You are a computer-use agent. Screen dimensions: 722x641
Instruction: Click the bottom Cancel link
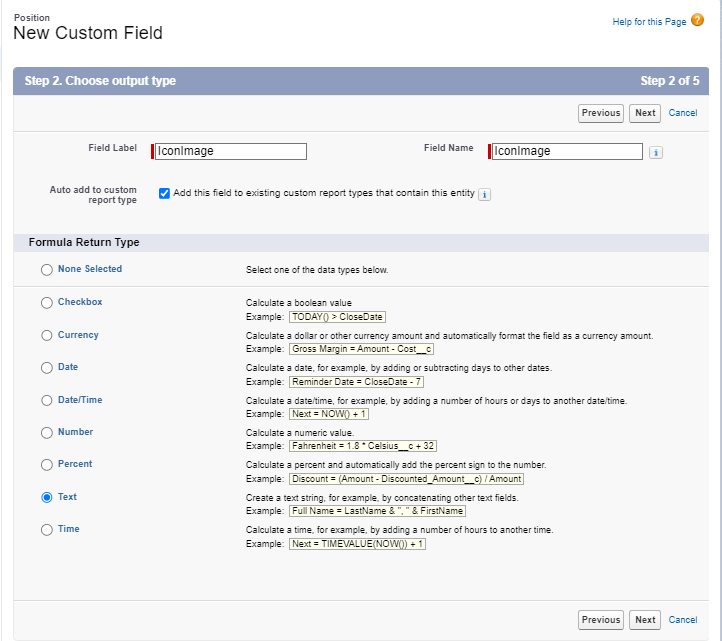coord(683,620)
